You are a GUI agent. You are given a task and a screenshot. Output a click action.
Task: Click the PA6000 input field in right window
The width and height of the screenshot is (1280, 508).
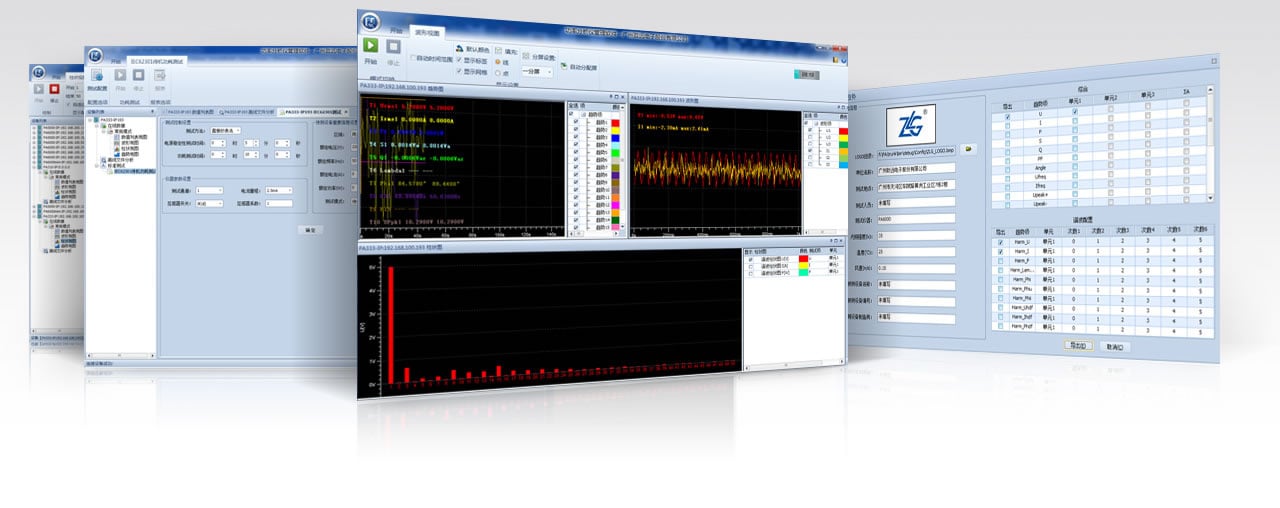(917, 218)
